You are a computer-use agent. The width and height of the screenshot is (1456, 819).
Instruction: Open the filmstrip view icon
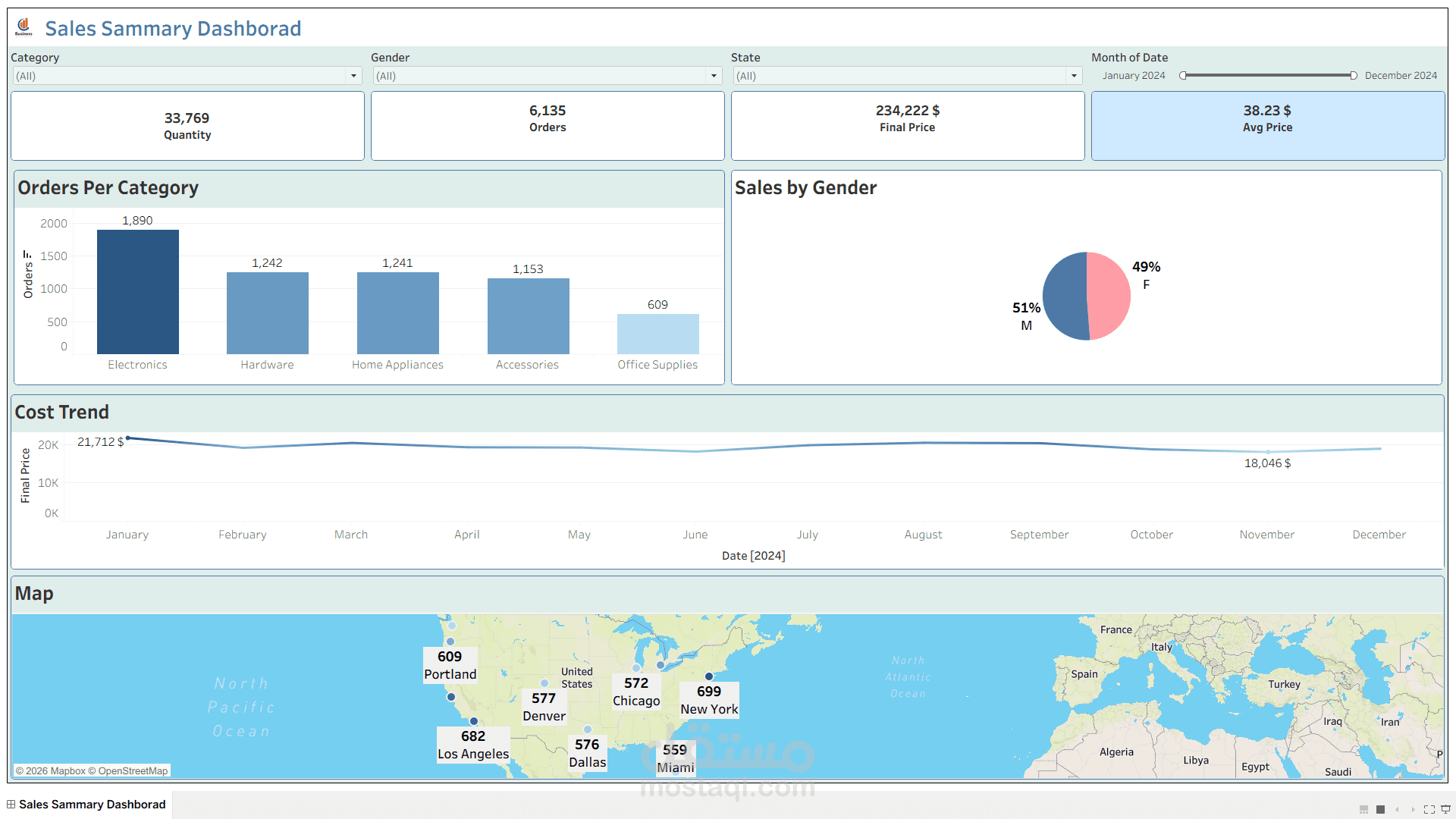tap(1363, 809)
